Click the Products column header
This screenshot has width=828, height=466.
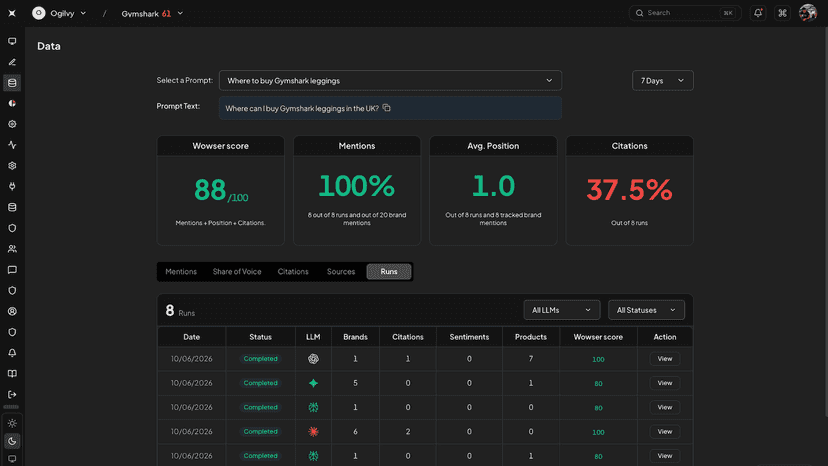coord(531,337)
